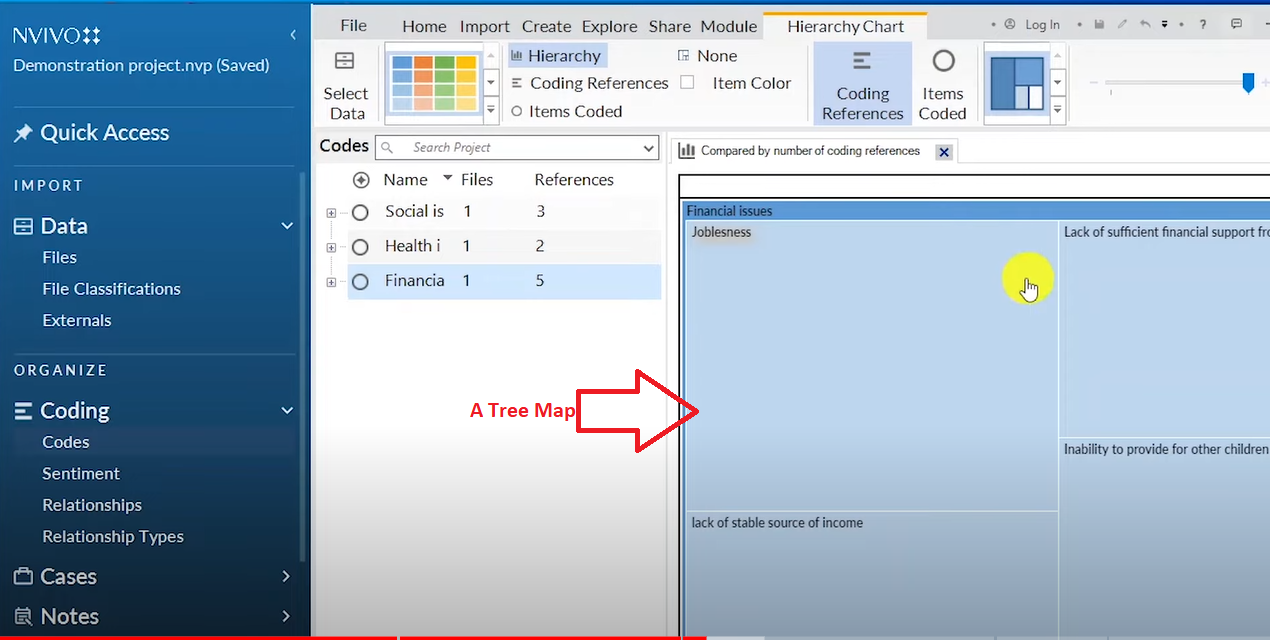Open the File menu

click(353, 26)
